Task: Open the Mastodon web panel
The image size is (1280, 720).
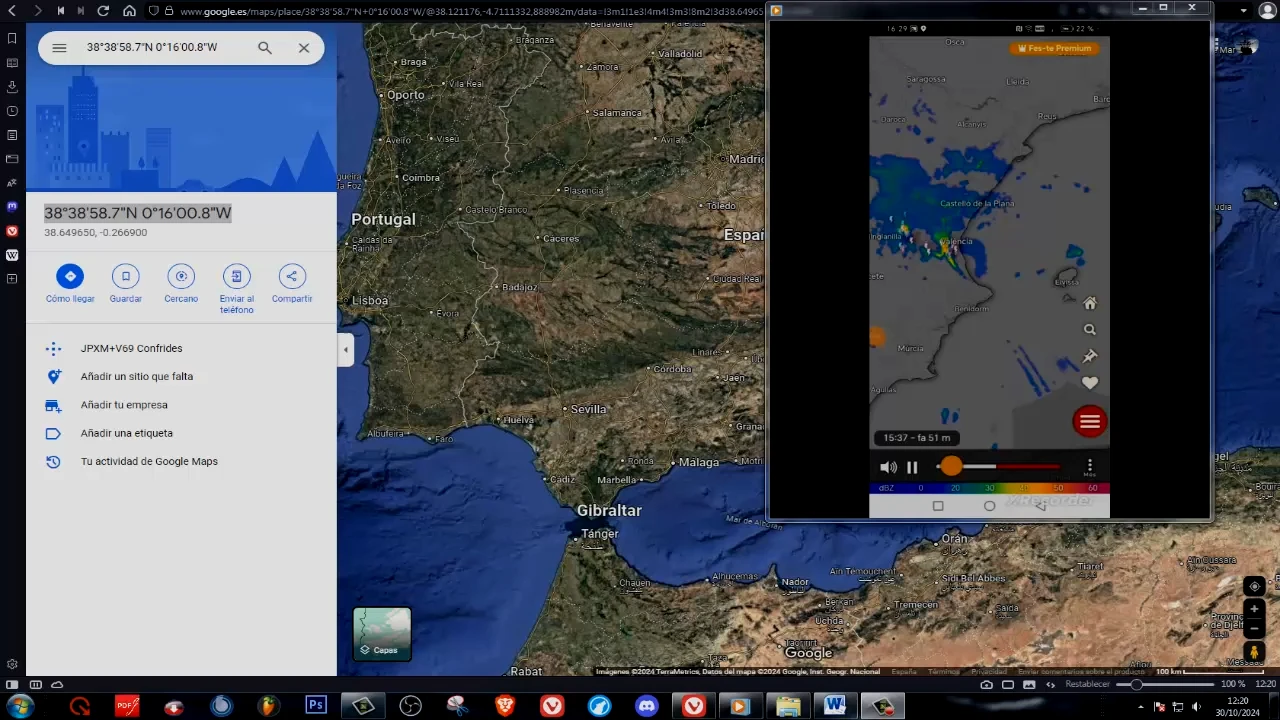Action: click(12, 206)
